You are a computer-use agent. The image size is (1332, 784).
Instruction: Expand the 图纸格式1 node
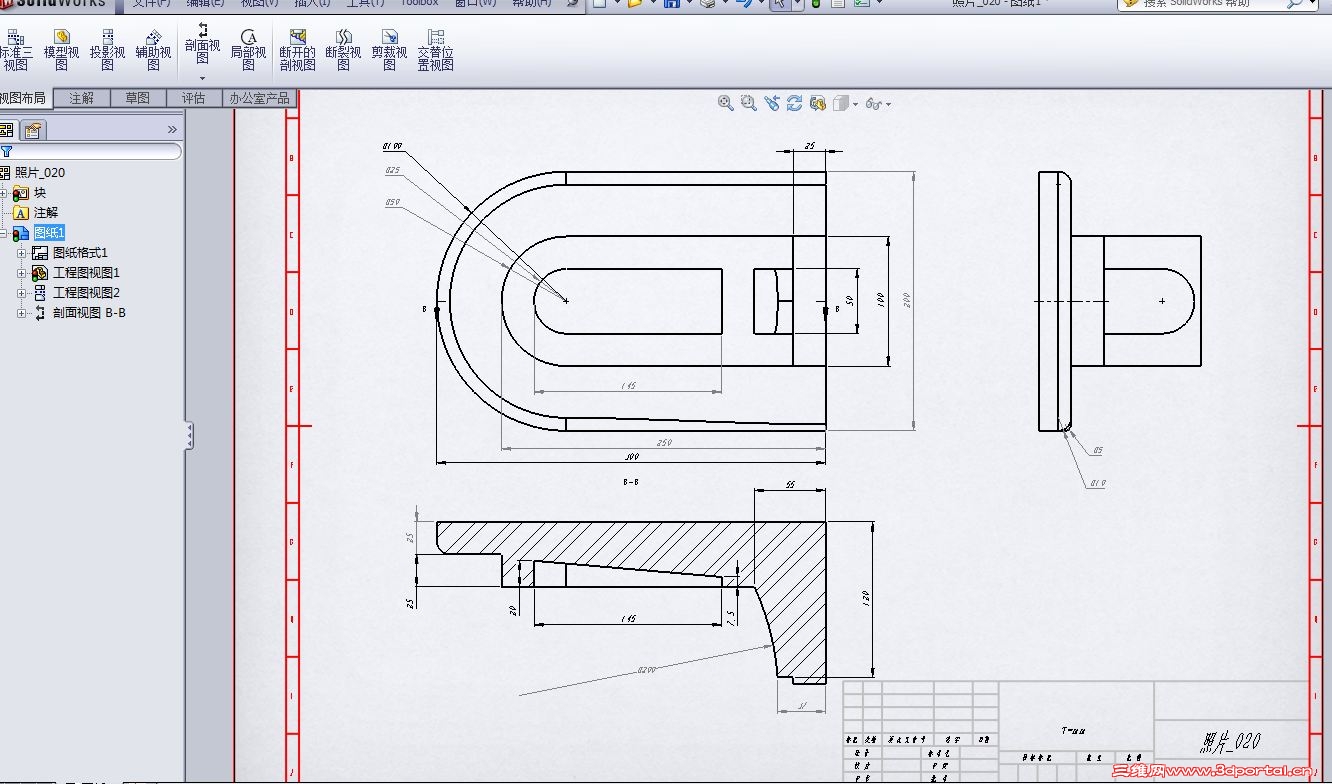(22, 253)
